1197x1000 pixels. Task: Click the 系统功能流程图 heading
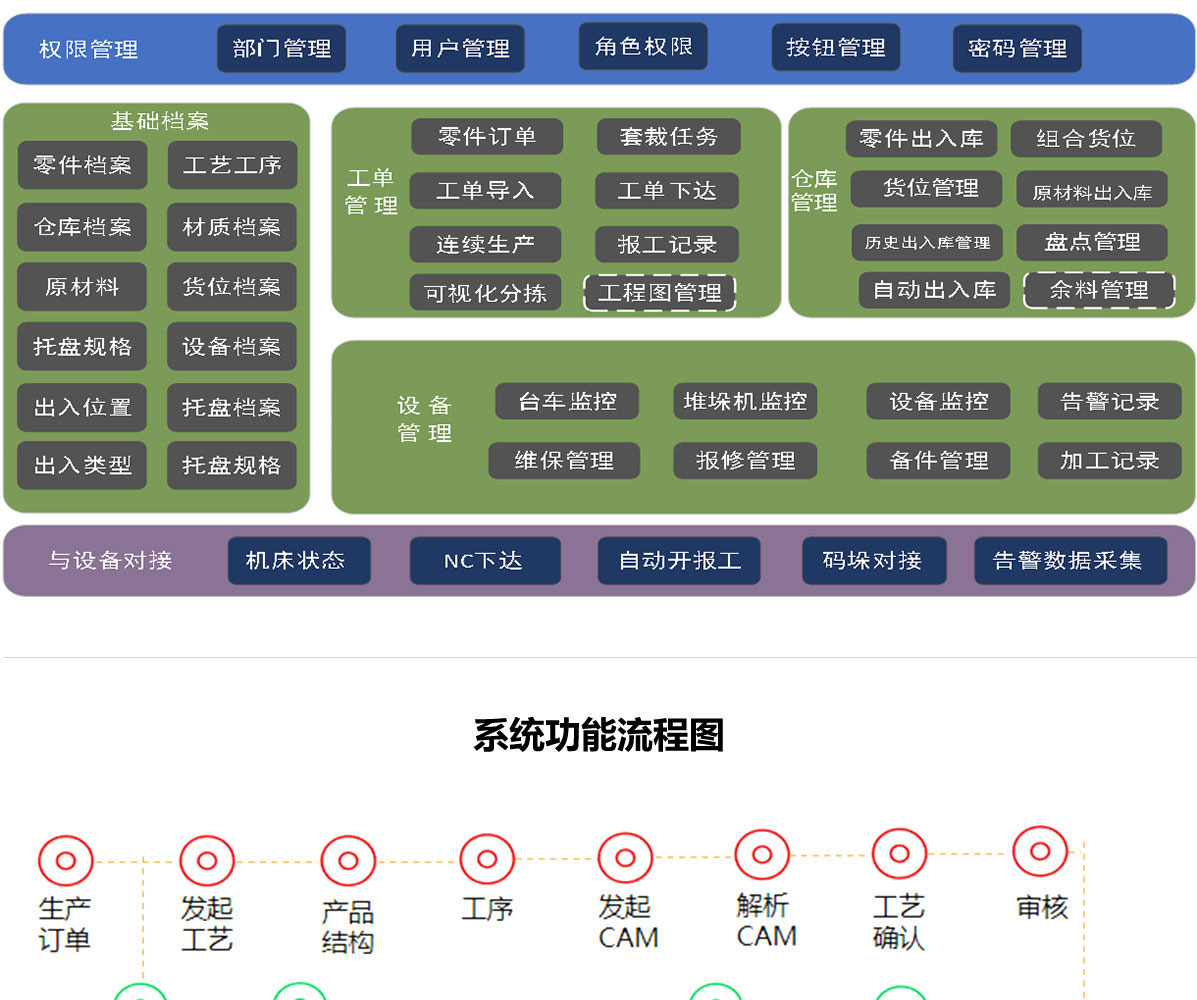[x=598, y=735]
